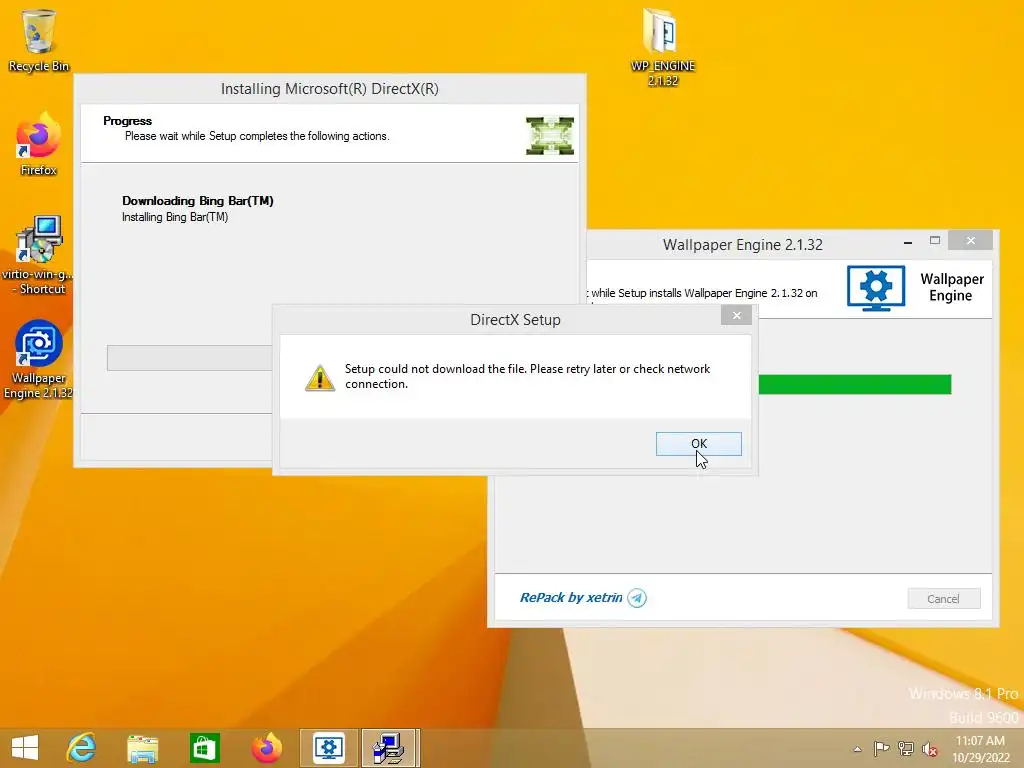The image size is (1024, 768).
Task: Minimize the Wallpaper Engine 2.1.32 window
Action: tap(907, 242)
